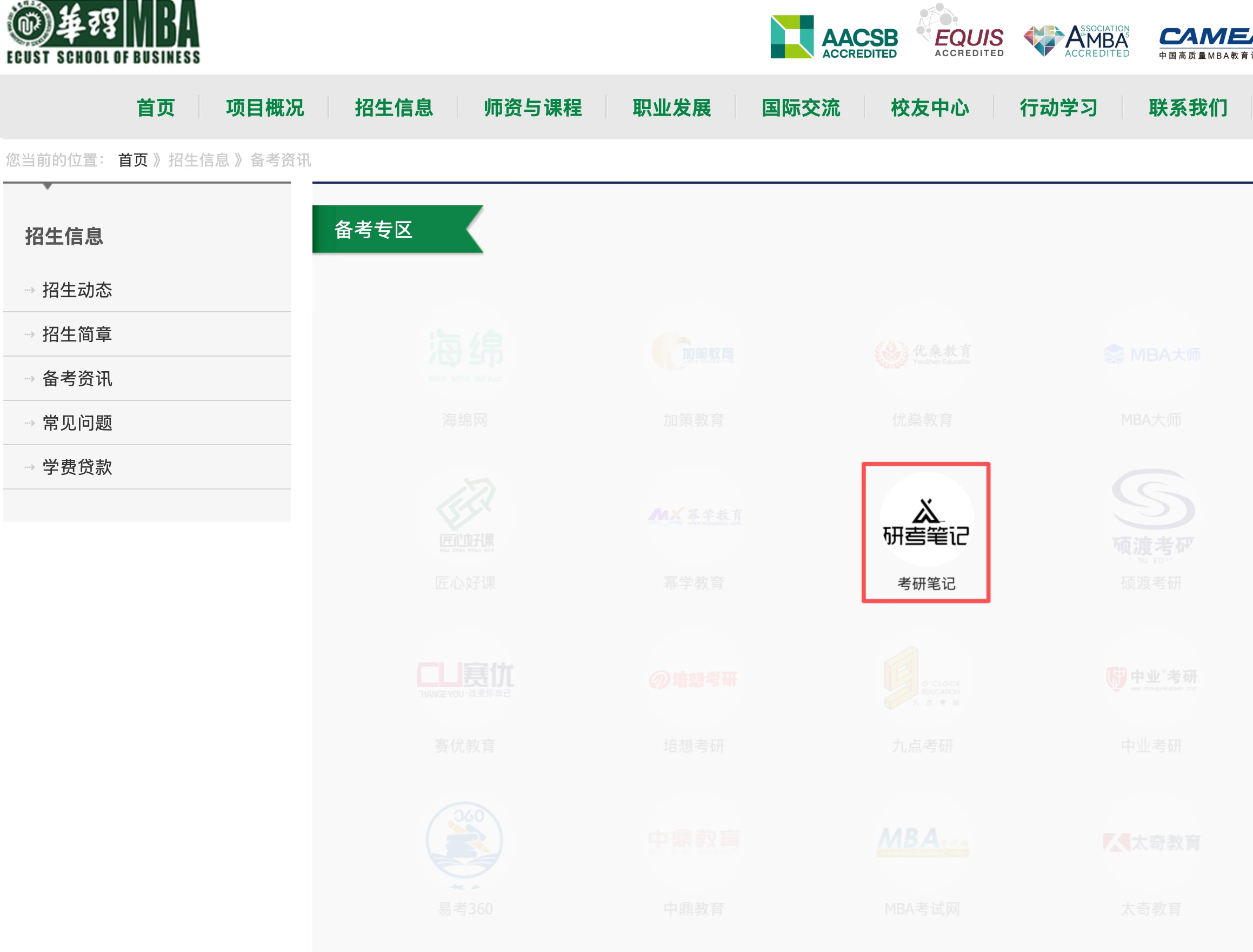This screenshot has height=952, width=1253.
Task: Open 师资与课程 menu
Action: pos(533,107)
